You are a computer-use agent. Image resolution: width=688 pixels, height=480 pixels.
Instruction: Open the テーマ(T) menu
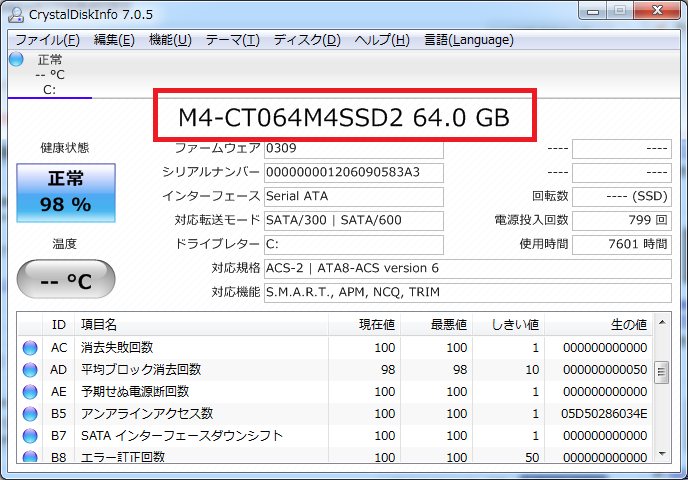[x=233, y=40]
